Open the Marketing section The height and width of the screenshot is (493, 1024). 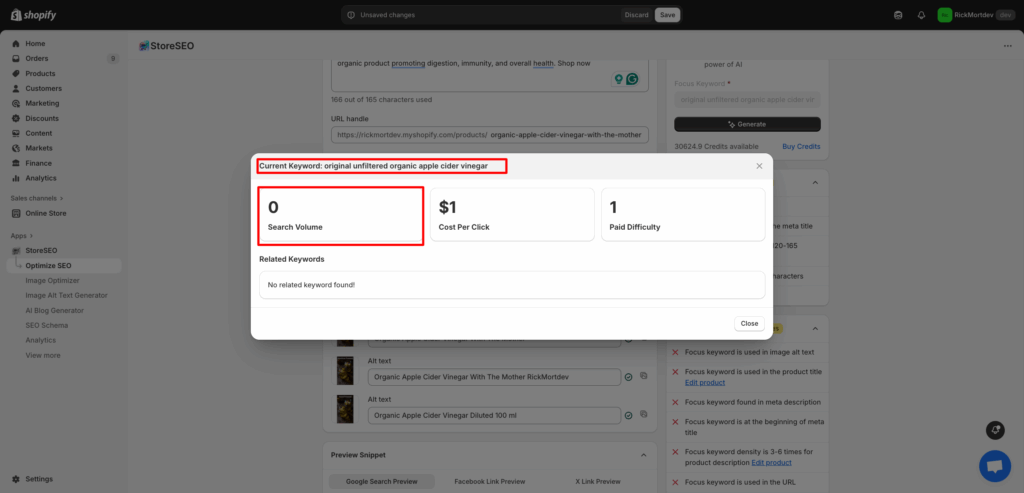tap(42, 103)
